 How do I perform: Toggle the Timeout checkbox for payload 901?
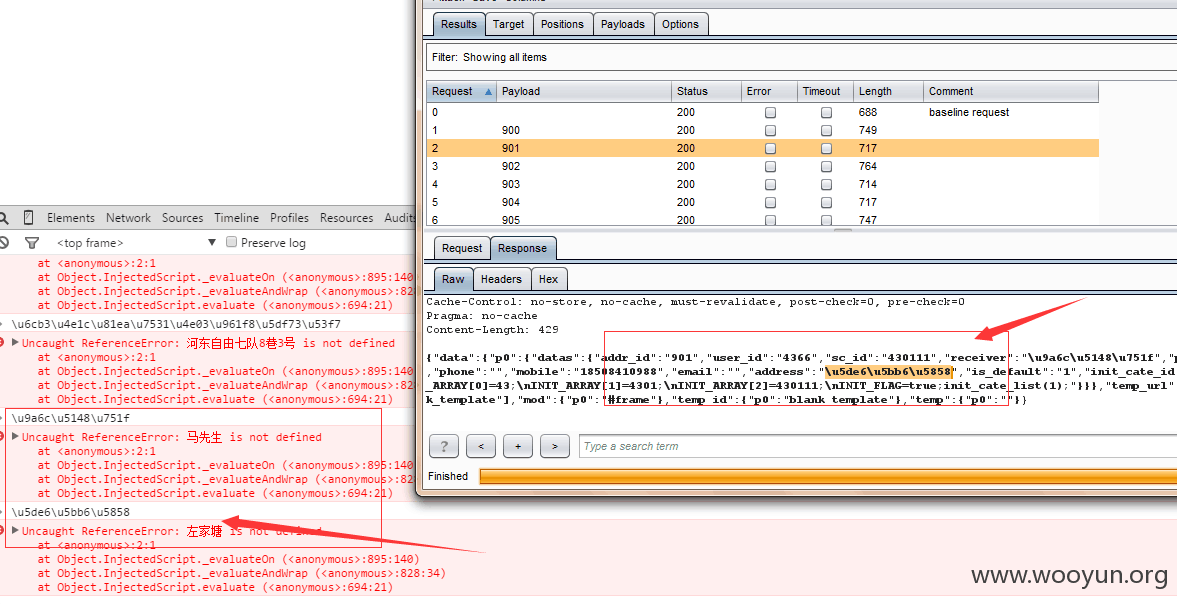(x=826, y=149)
